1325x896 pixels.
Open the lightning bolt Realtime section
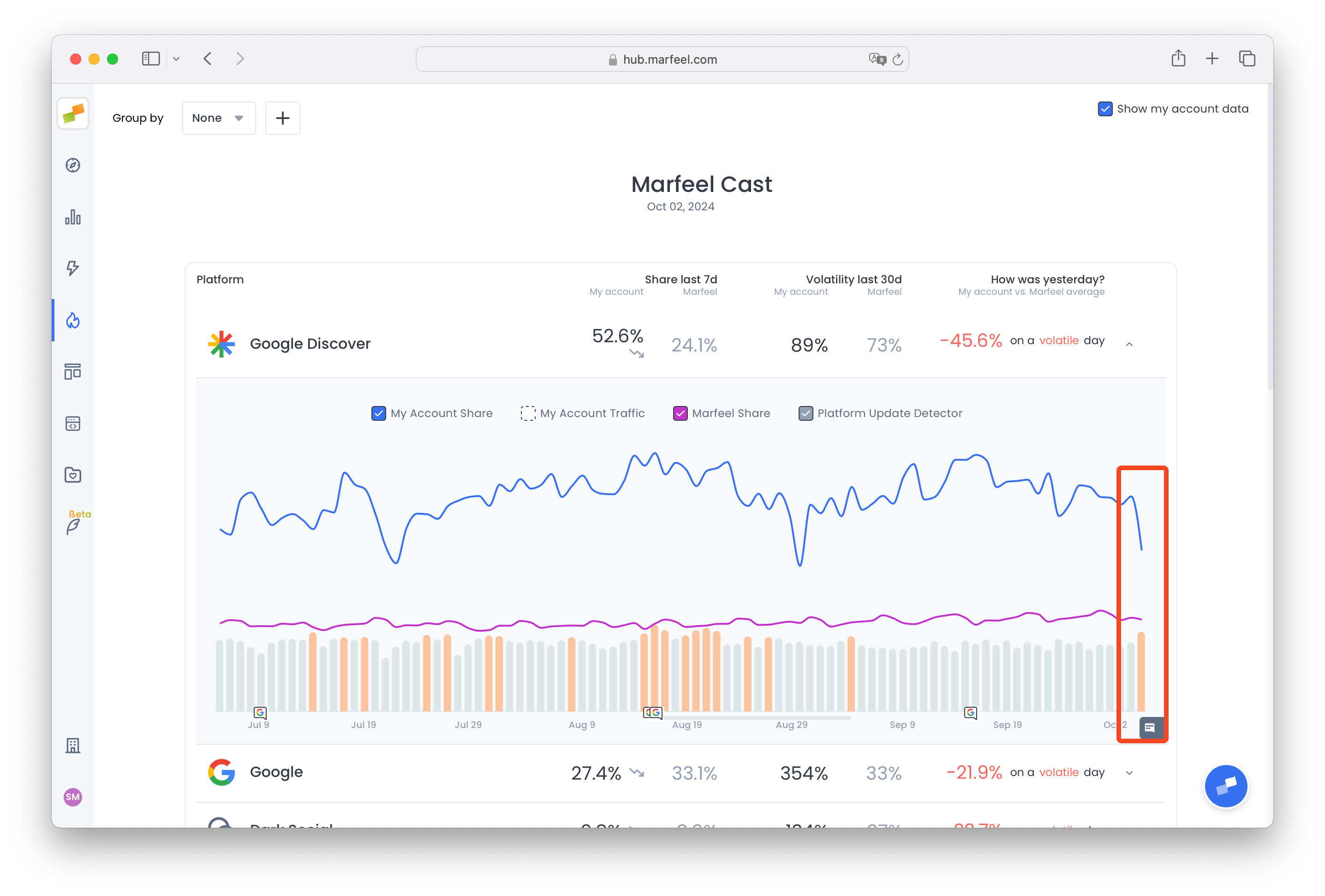73,269
